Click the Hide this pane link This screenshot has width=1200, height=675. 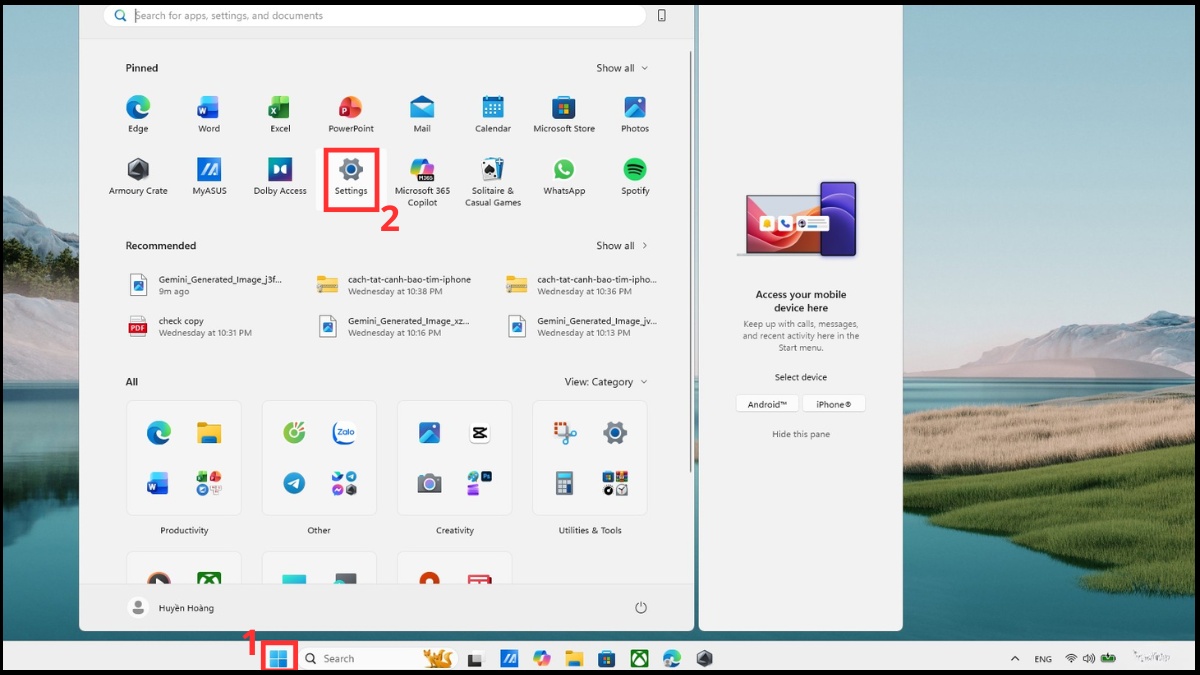pyautogui.click(x=801, y=434)
